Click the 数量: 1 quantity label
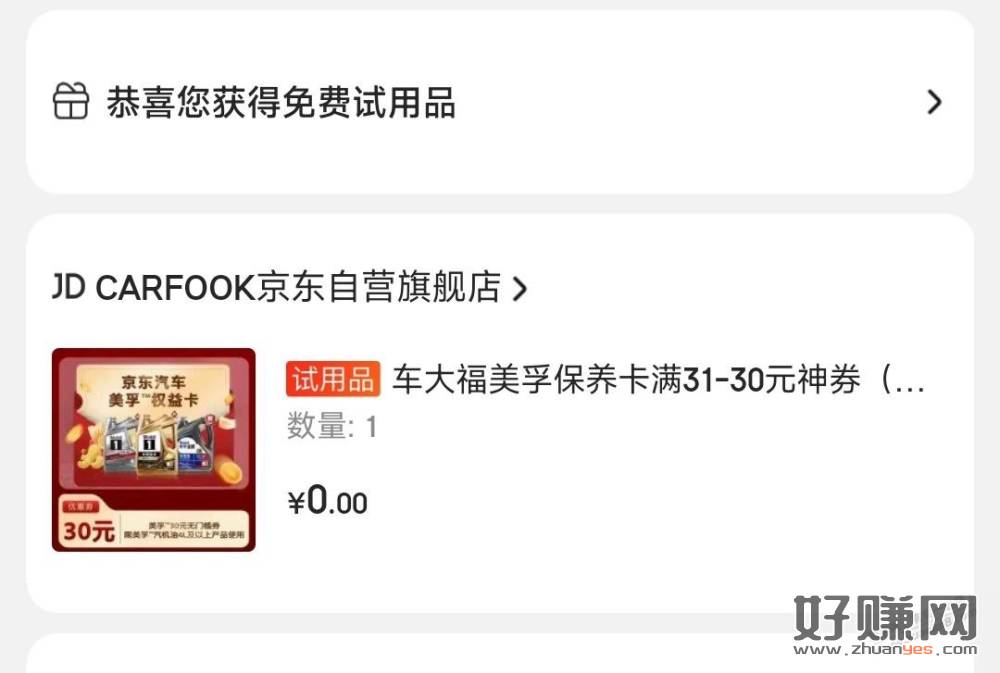This screenshot has height=673, width=1000. (x=332, y=426)
